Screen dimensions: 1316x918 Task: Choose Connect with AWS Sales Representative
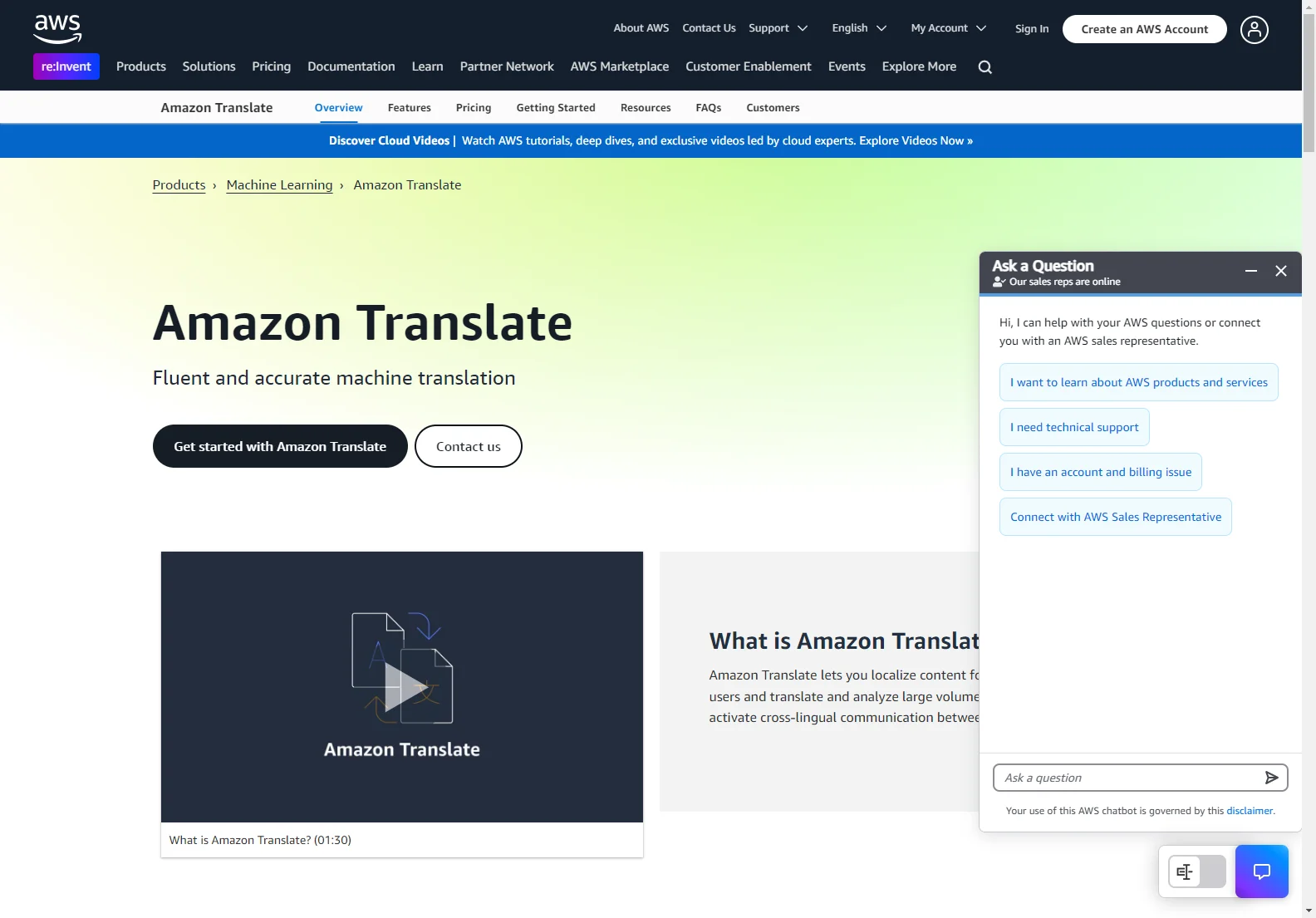1116,517
